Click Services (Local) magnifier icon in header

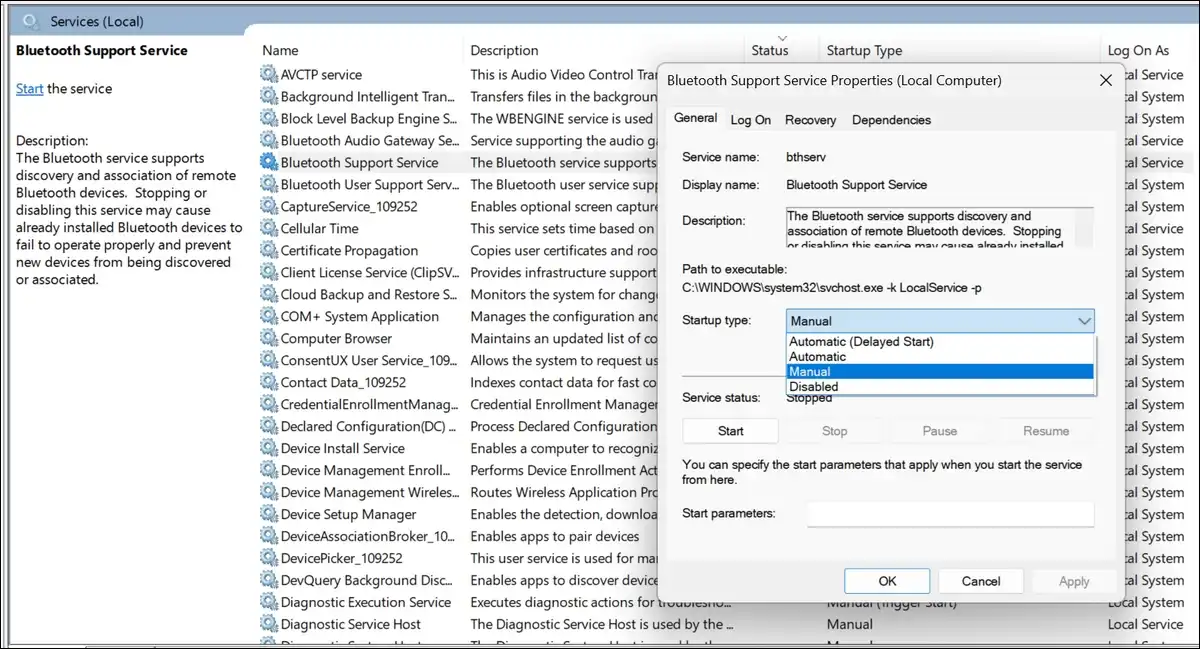pos(31,21)
